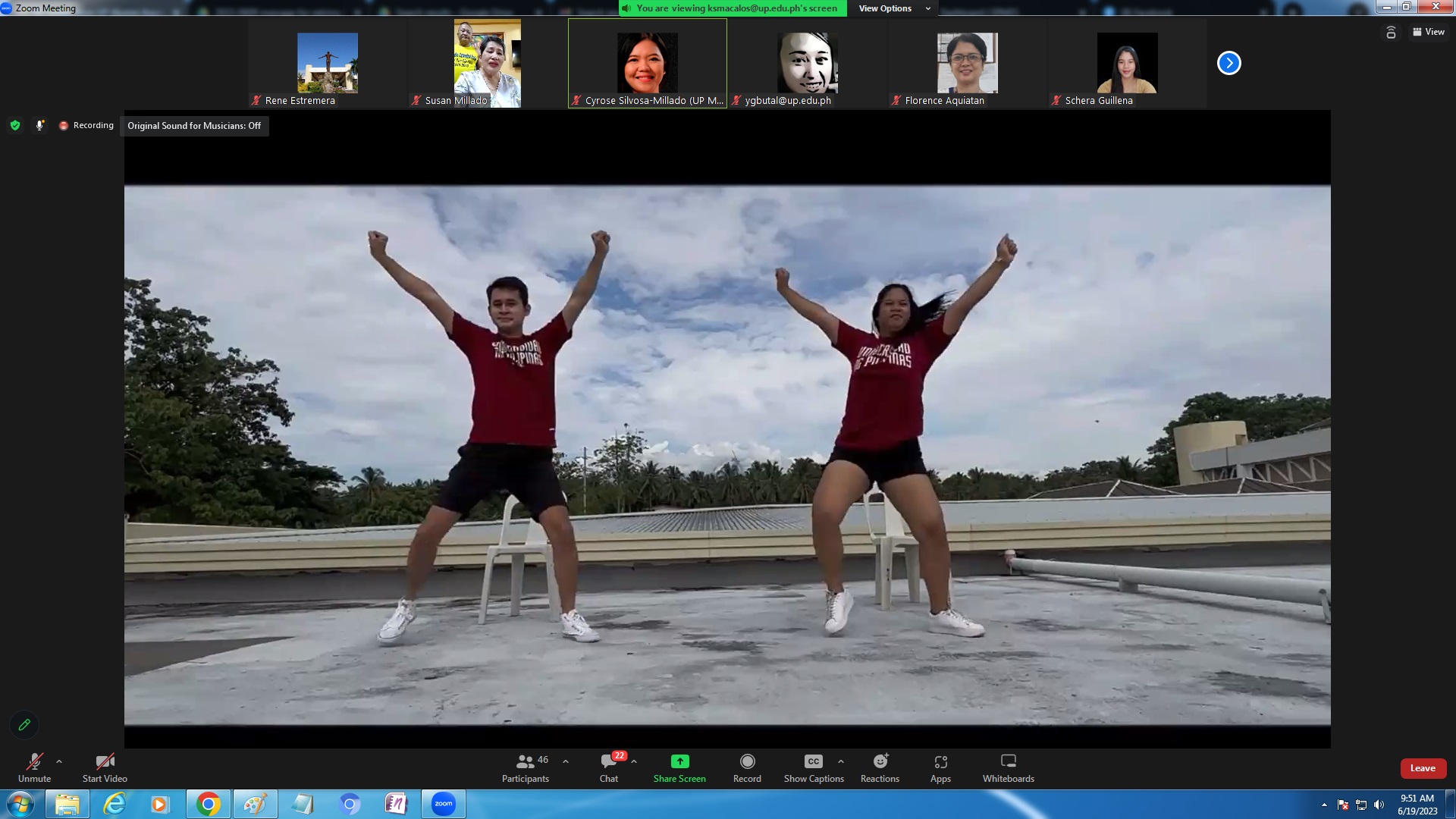The height and width of the screenshot is (819, 1456).
Task: Start recording with the Record button
Action: [747, 767]
